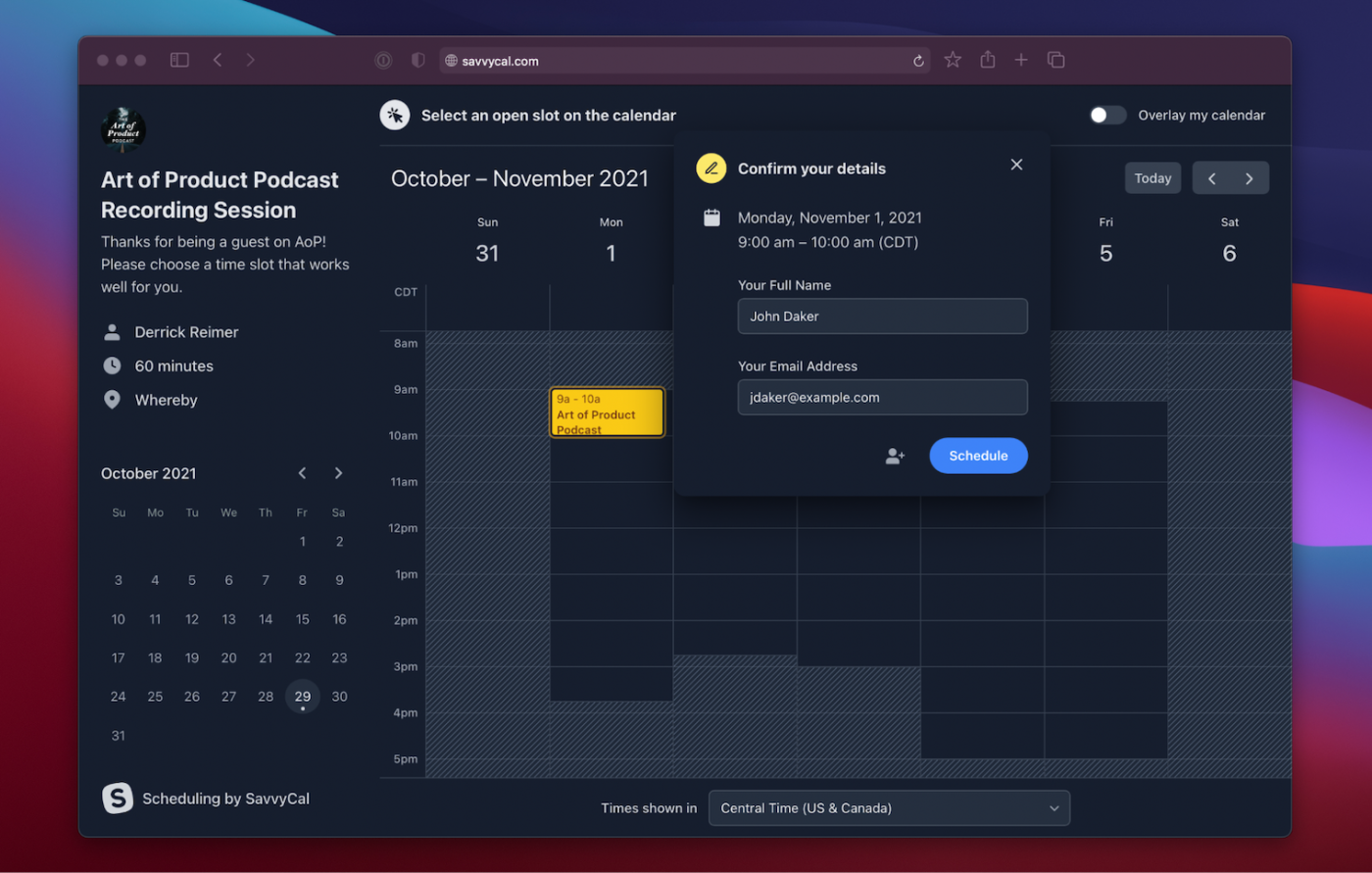This screenshot has width=1372, height=873.
Task: Close the Confirm your details popup
Action: (1016, 165)
